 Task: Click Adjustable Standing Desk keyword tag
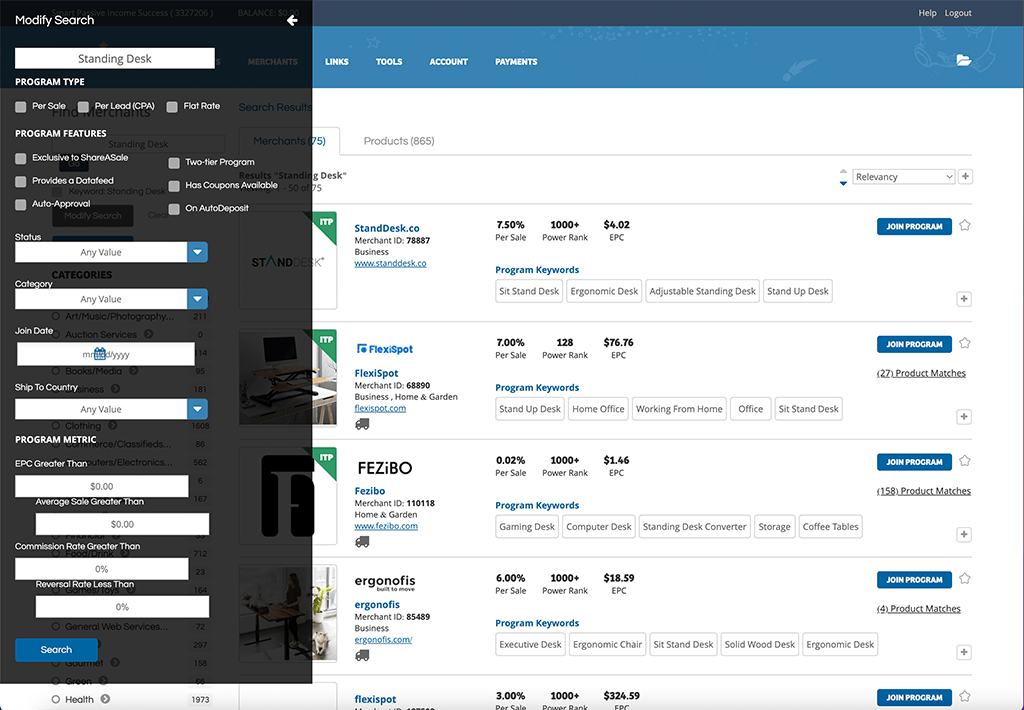702,291
